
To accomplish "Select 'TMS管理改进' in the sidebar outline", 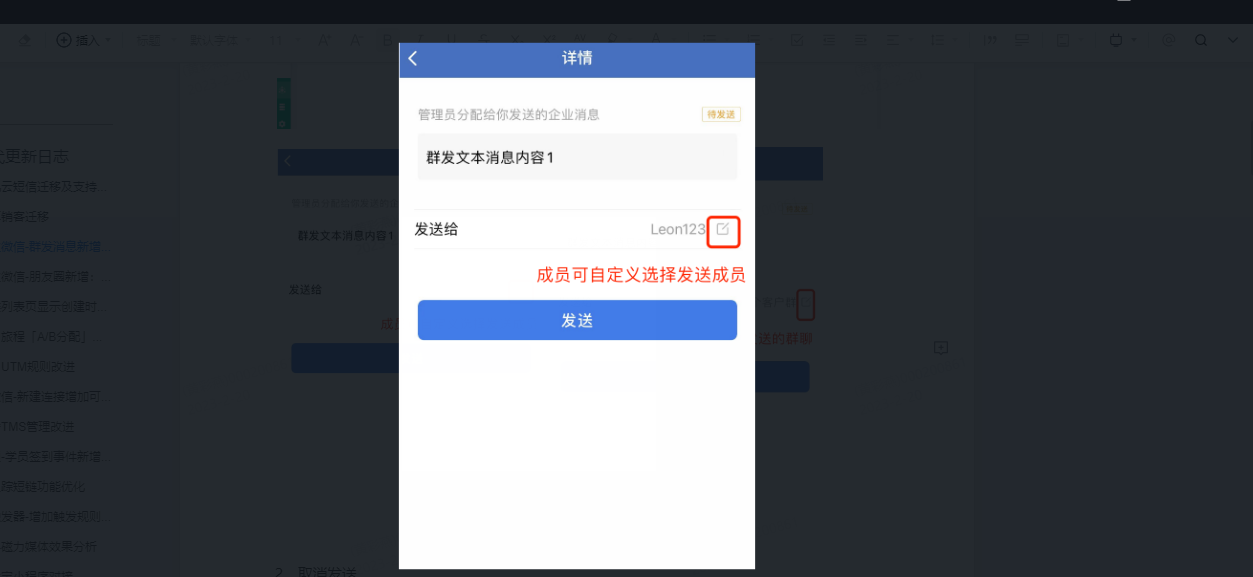I will 38,426.
